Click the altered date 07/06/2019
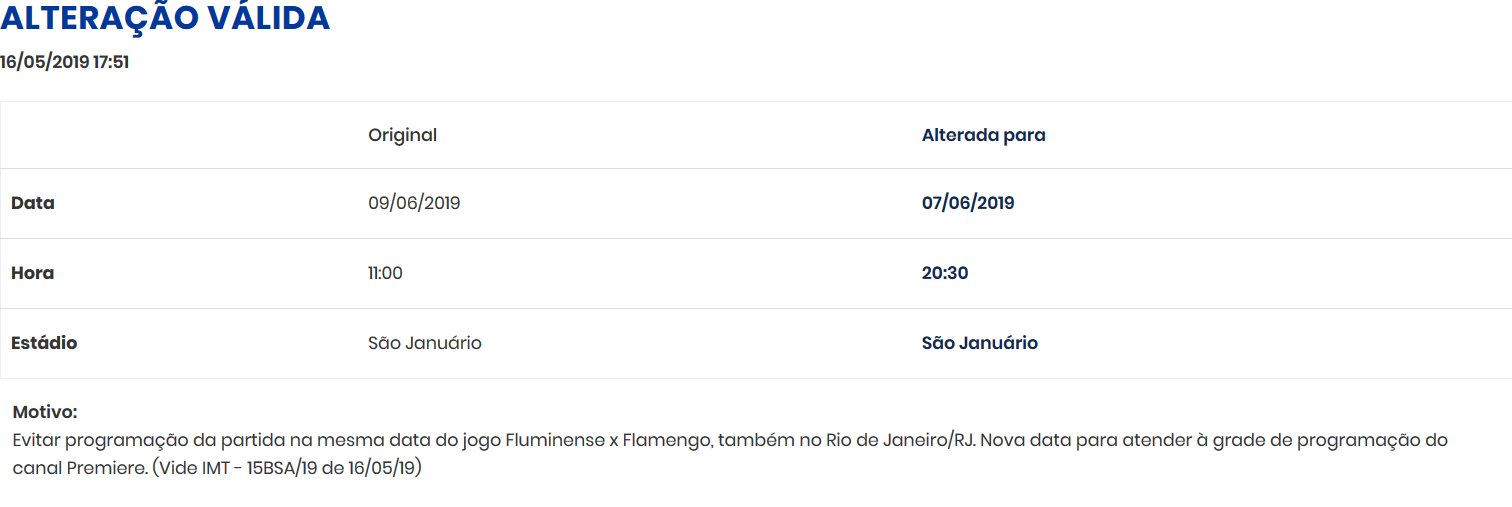Viewport: 1512px width, 507px height. [x=967, y=203]
